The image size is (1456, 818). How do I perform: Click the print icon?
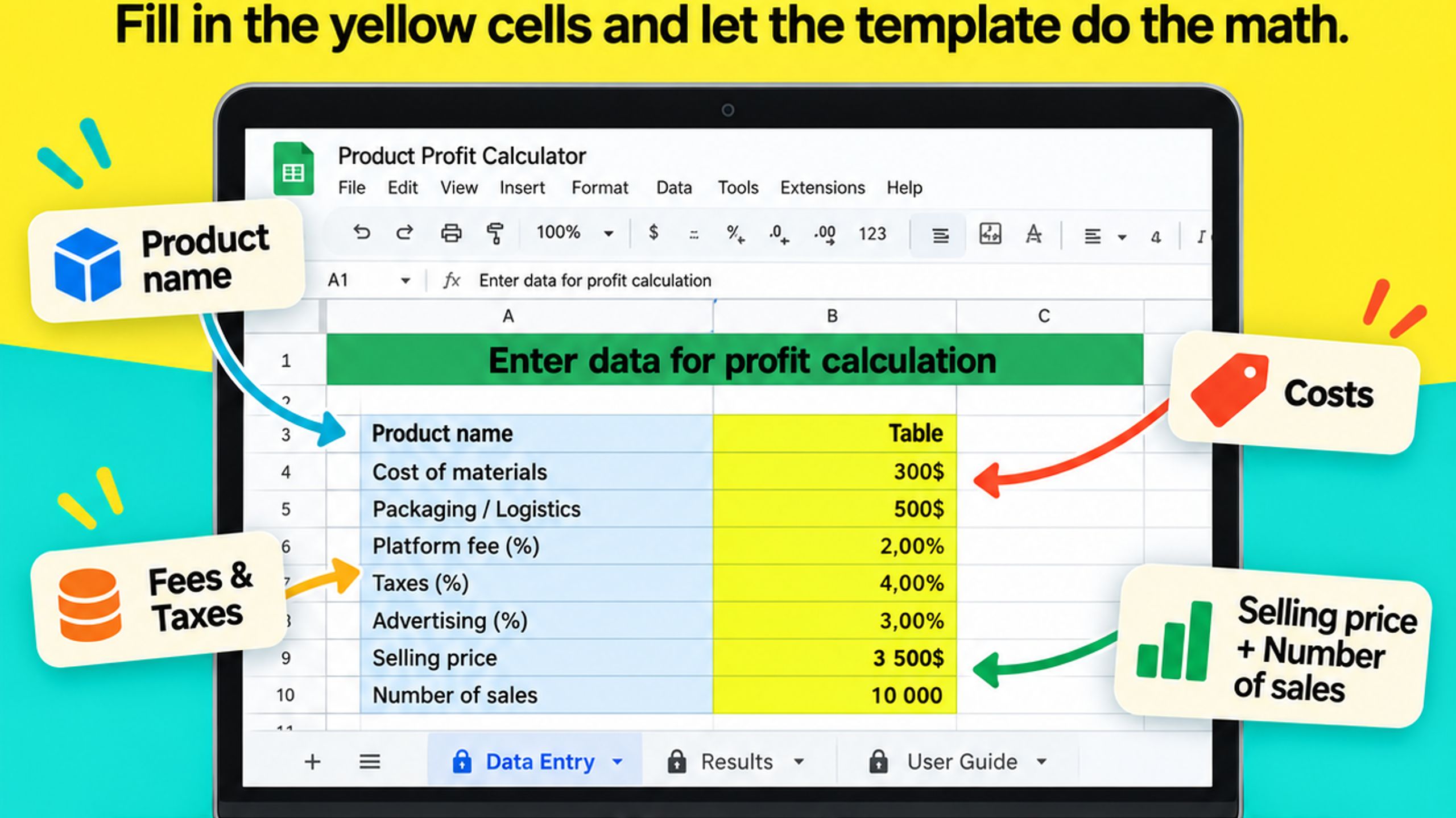click(451, 233)
